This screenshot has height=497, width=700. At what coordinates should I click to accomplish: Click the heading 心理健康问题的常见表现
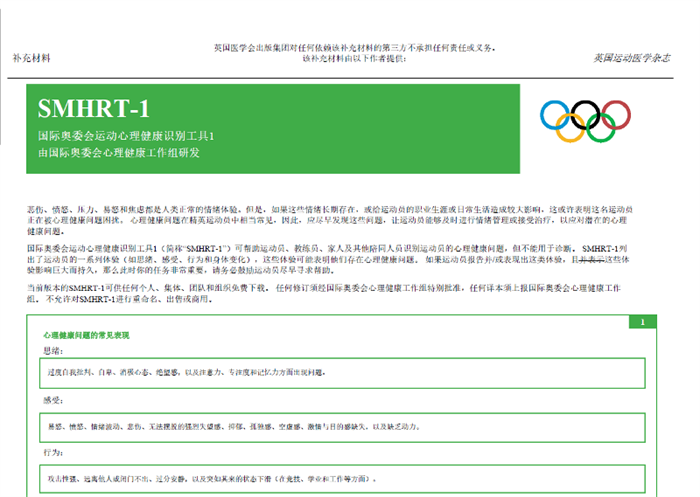coord(86,335)
